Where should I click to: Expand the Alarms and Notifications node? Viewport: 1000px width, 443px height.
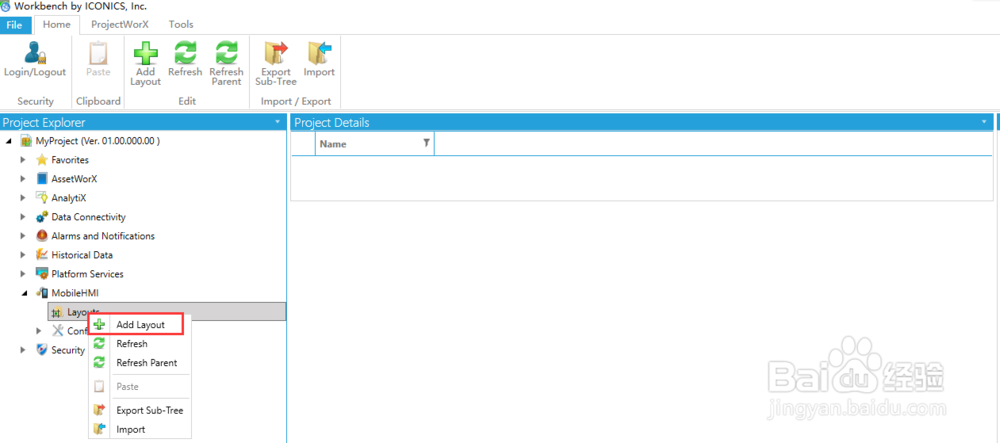pos(23,236)
